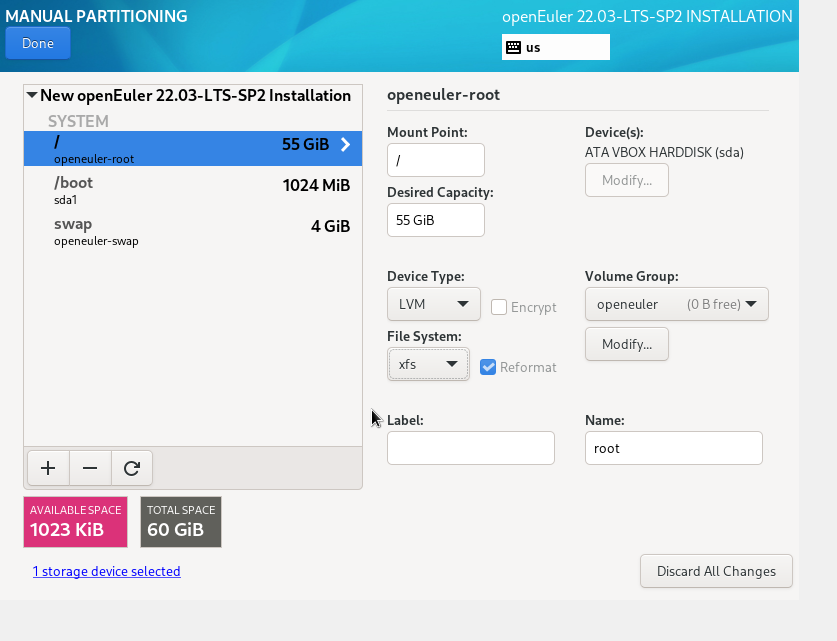Click the Desired Capacity input field
The height and width of the screenshot is (641, 837).
pos(436,220)
